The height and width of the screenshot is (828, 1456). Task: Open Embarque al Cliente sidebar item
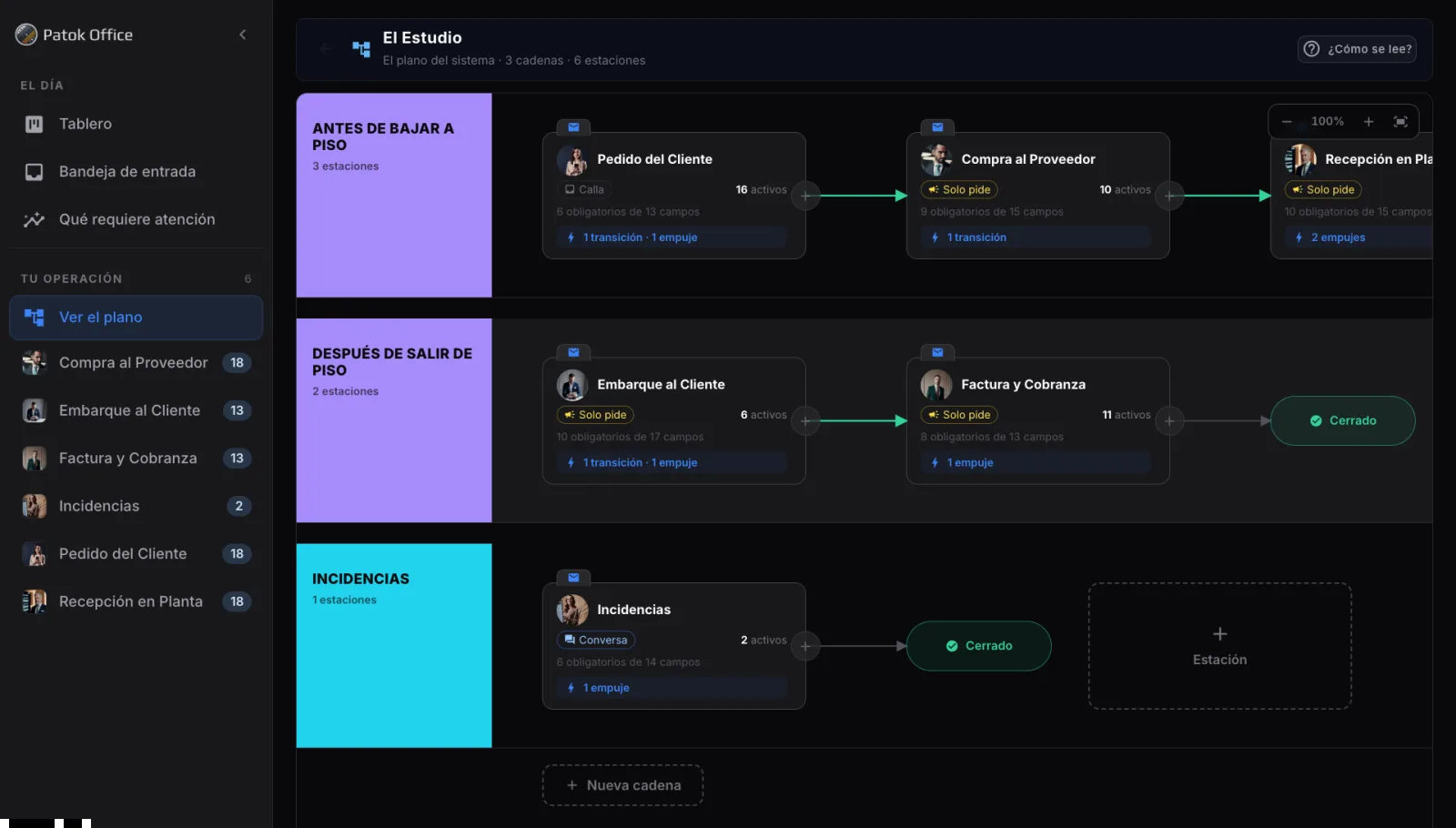136,410
